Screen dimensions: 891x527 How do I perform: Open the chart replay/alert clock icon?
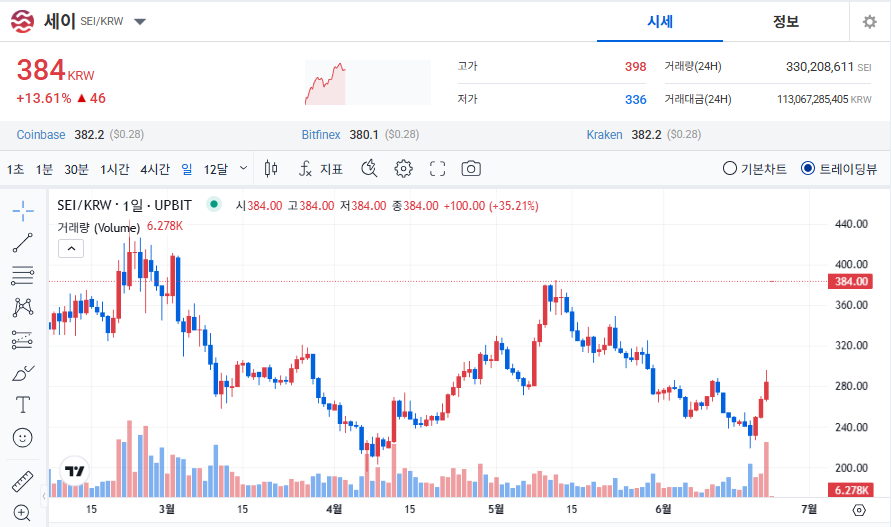[x=369, y=169]
